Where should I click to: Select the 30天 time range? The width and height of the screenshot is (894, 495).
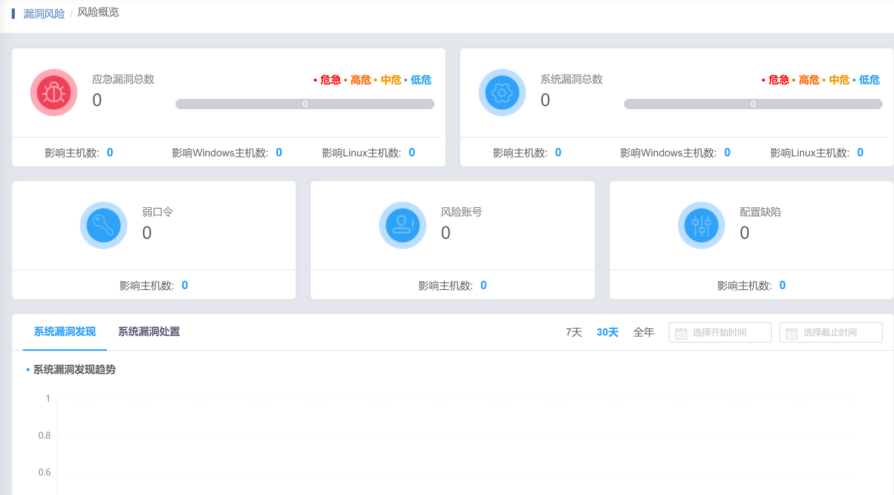point(607,332)
